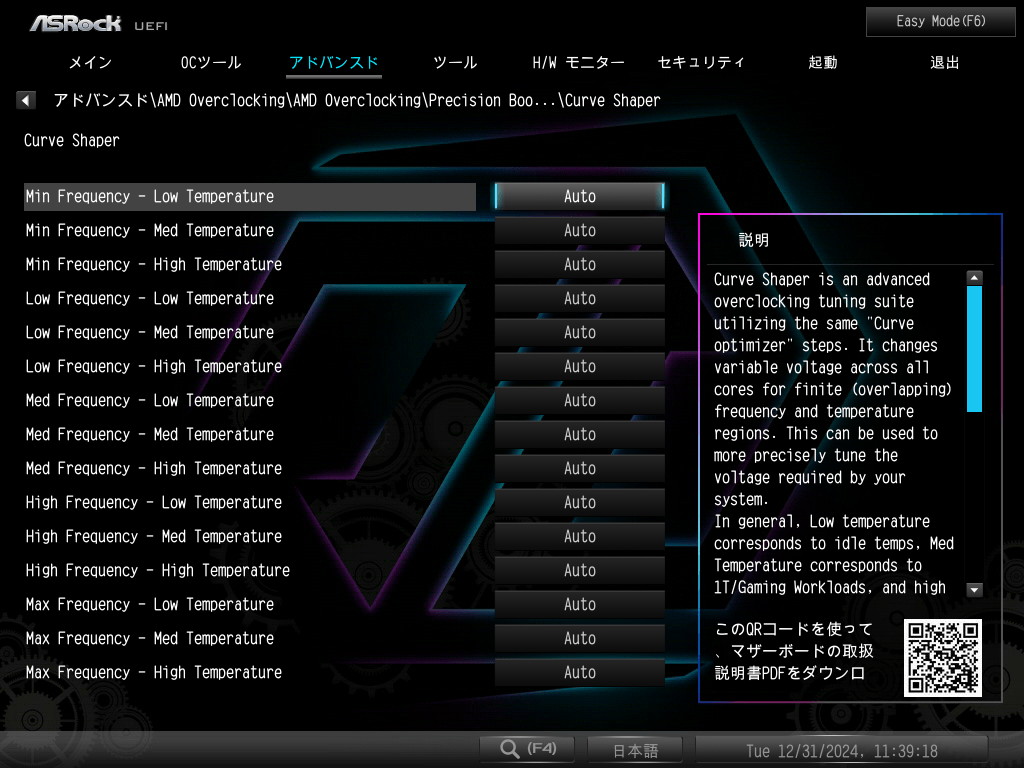
Task: Open the 起動 tab
Action: [822, 63]
